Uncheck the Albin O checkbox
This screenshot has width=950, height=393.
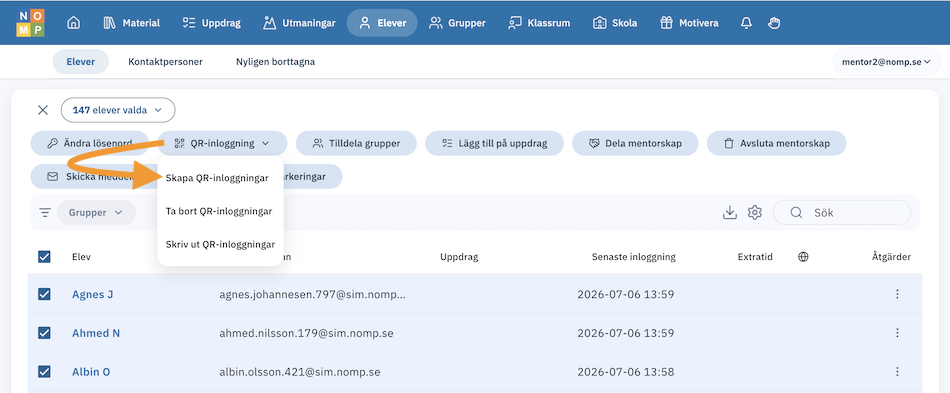click(44, 372)
